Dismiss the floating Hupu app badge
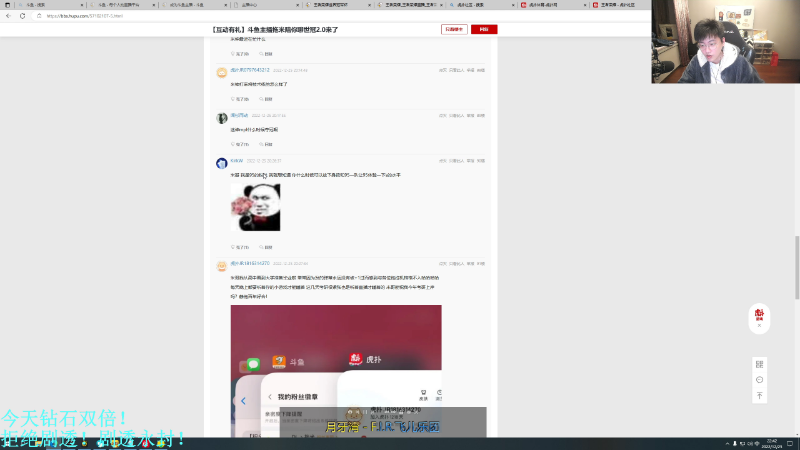Image resolution: width=800 pixels, height=450 pixels. point(759,326)
